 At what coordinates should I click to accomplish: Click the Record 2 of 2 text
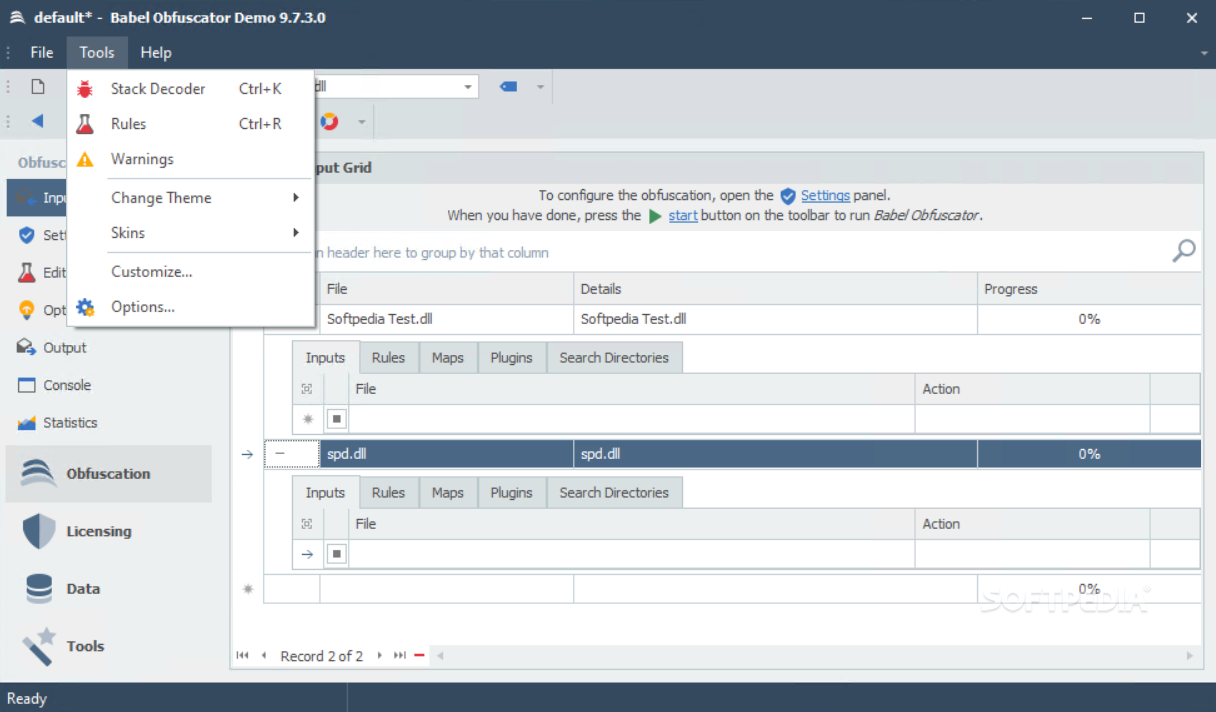tap(321, 656)
